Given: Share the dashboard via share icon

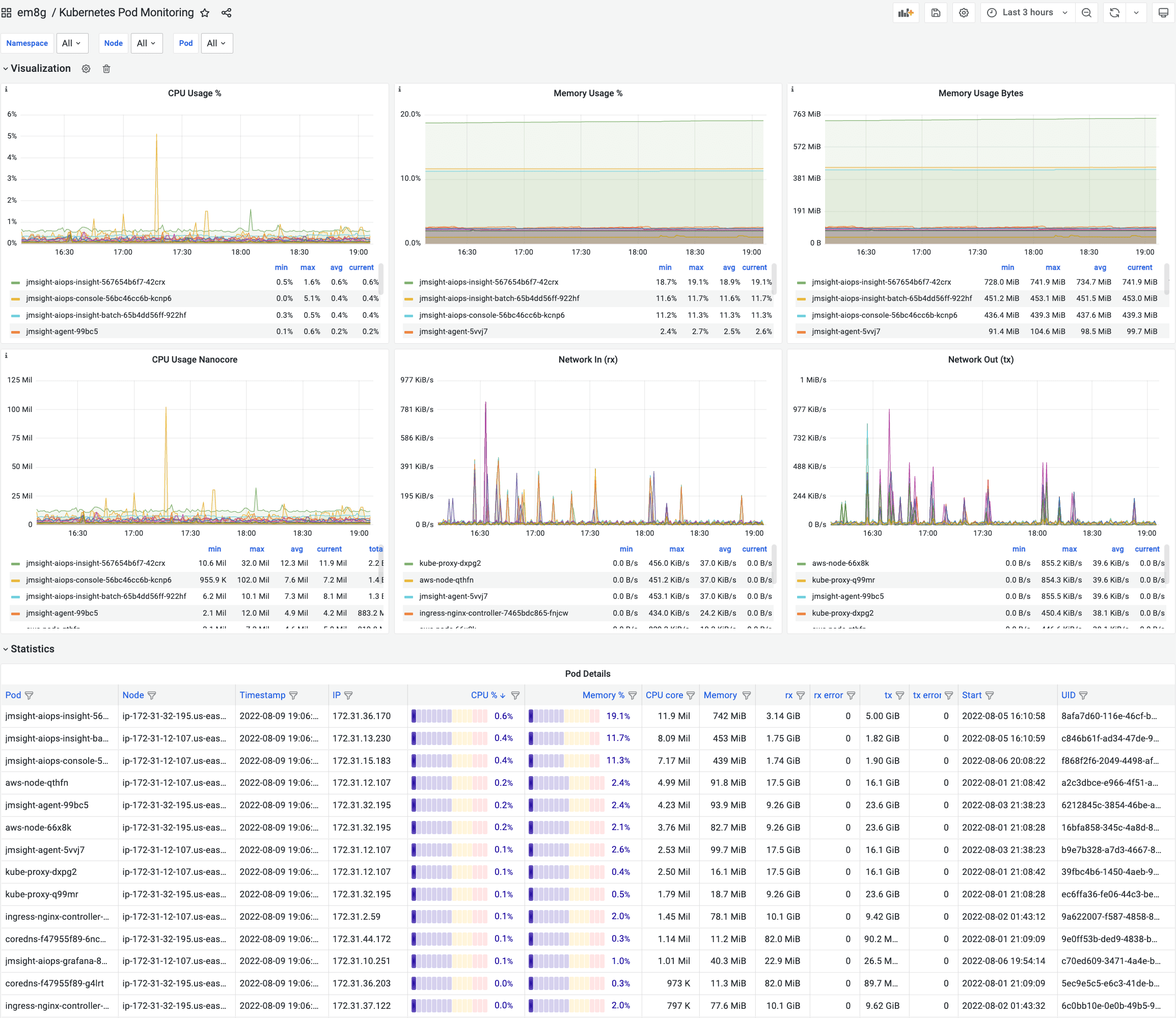Looking at the screenshot, I should (226, 13).
